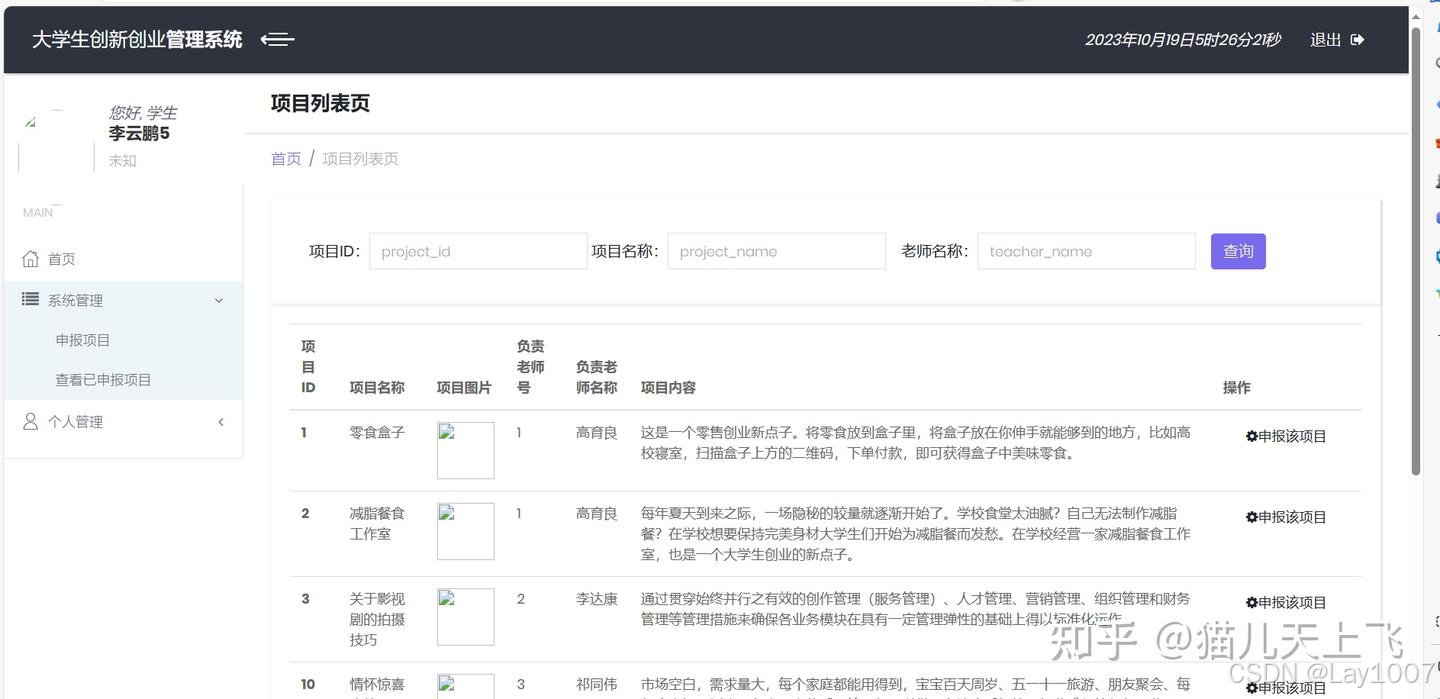Open the project image for 零食盒子
The width and height of the screenshot is (1440, 699).
coord(466,450)
